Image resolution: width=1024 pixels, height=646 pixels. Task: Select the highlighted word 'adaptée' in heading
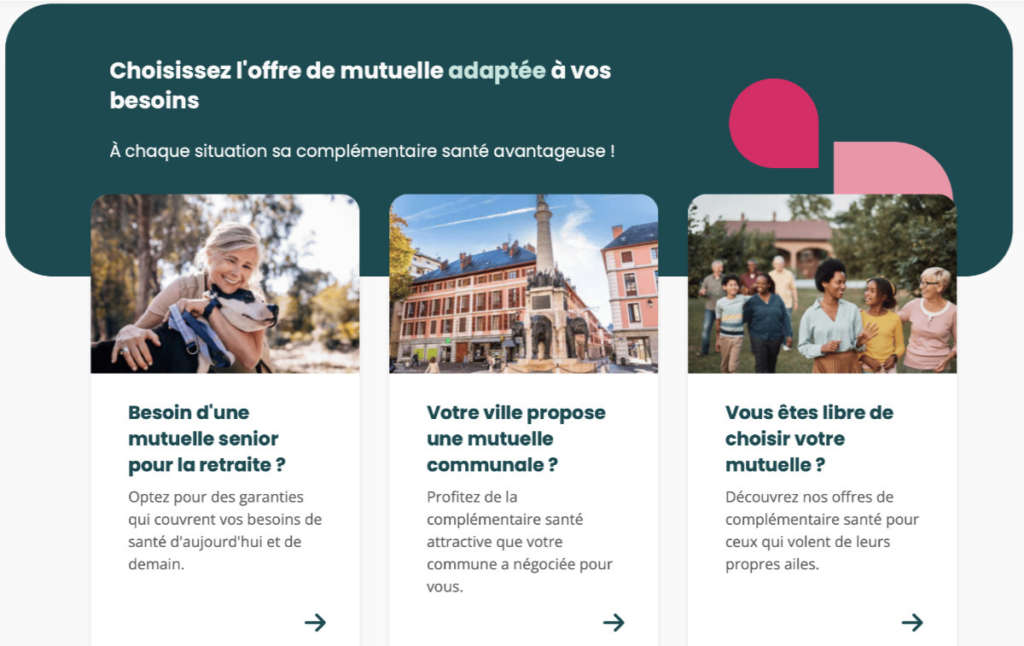point(497,71)
